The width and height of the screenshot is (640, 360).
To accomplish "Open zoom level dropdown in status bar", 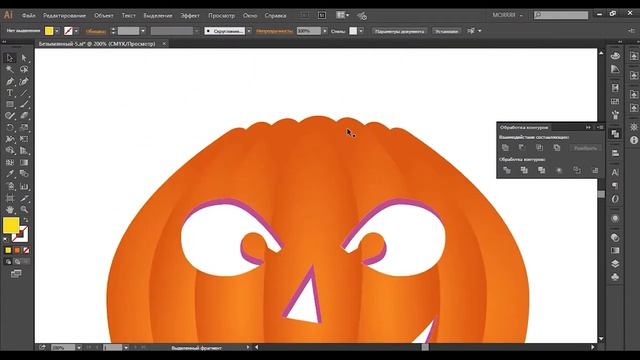I will (x=79, y=348).
